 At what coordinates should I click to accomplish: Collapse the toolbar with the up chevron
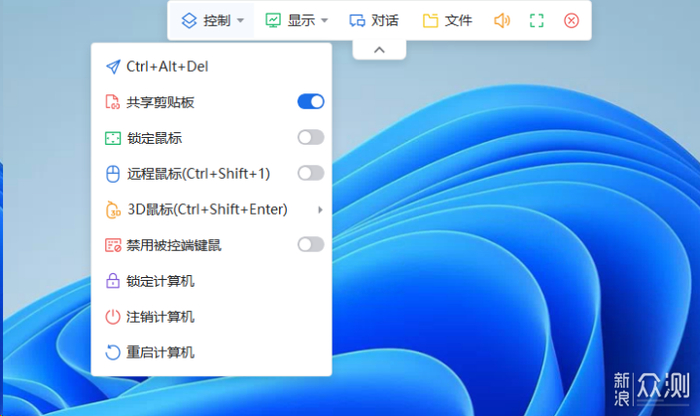click(x=379, y=50)
